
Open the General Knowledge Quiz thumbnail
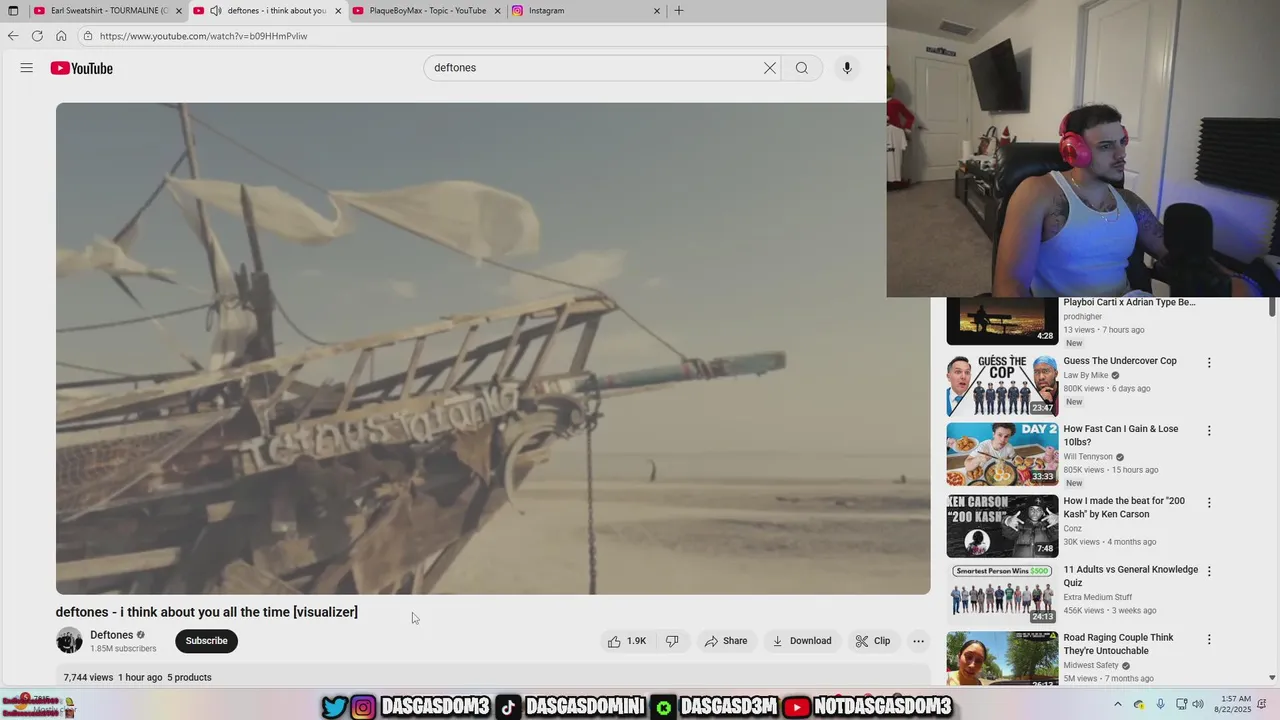(1002, 594)
